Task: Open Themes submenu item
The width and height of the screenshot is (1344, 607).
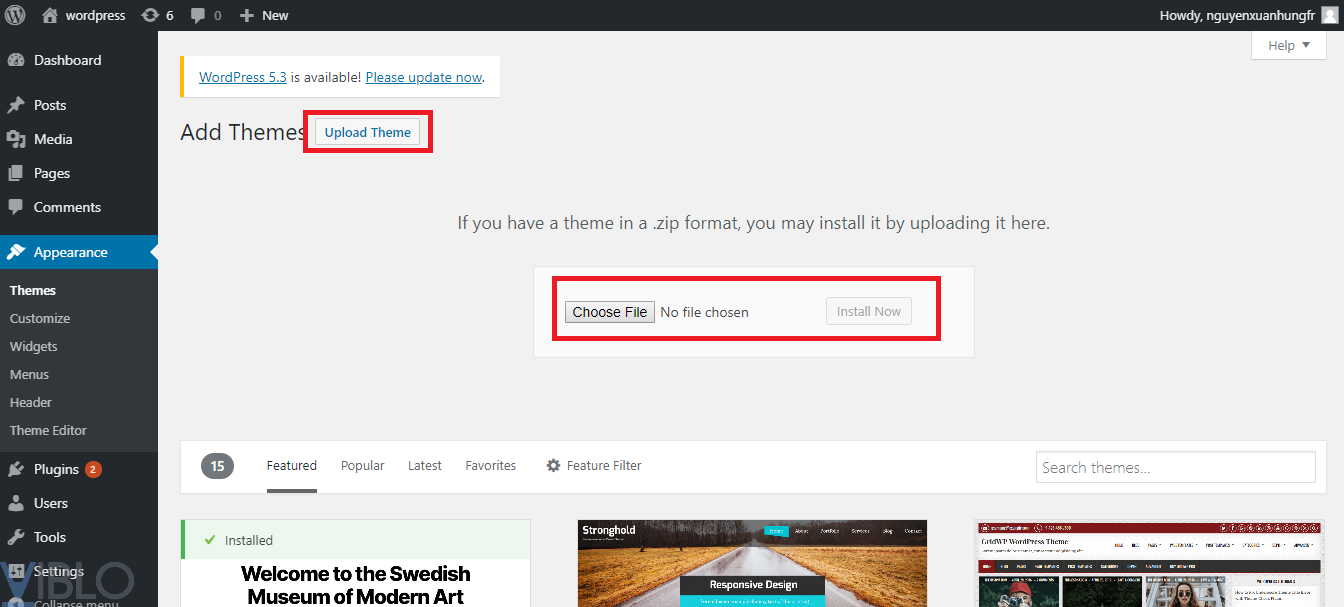Action: coord(33,290)
